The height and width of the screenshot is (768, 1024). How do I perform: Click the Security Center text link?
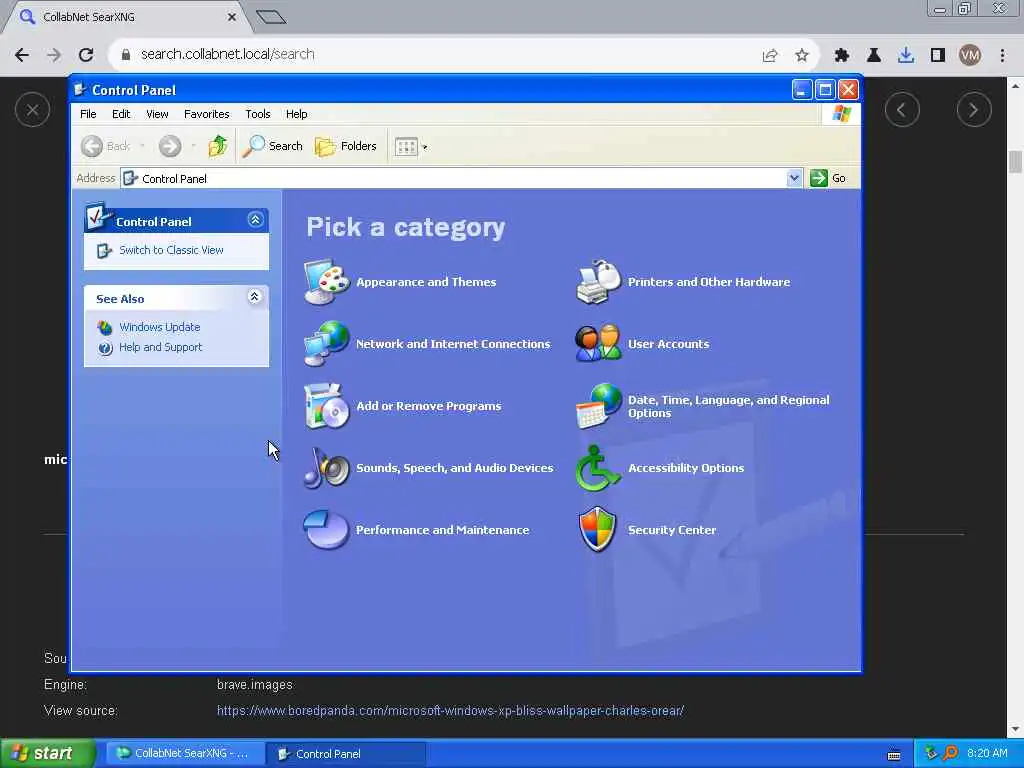click(x=672, y=530)
